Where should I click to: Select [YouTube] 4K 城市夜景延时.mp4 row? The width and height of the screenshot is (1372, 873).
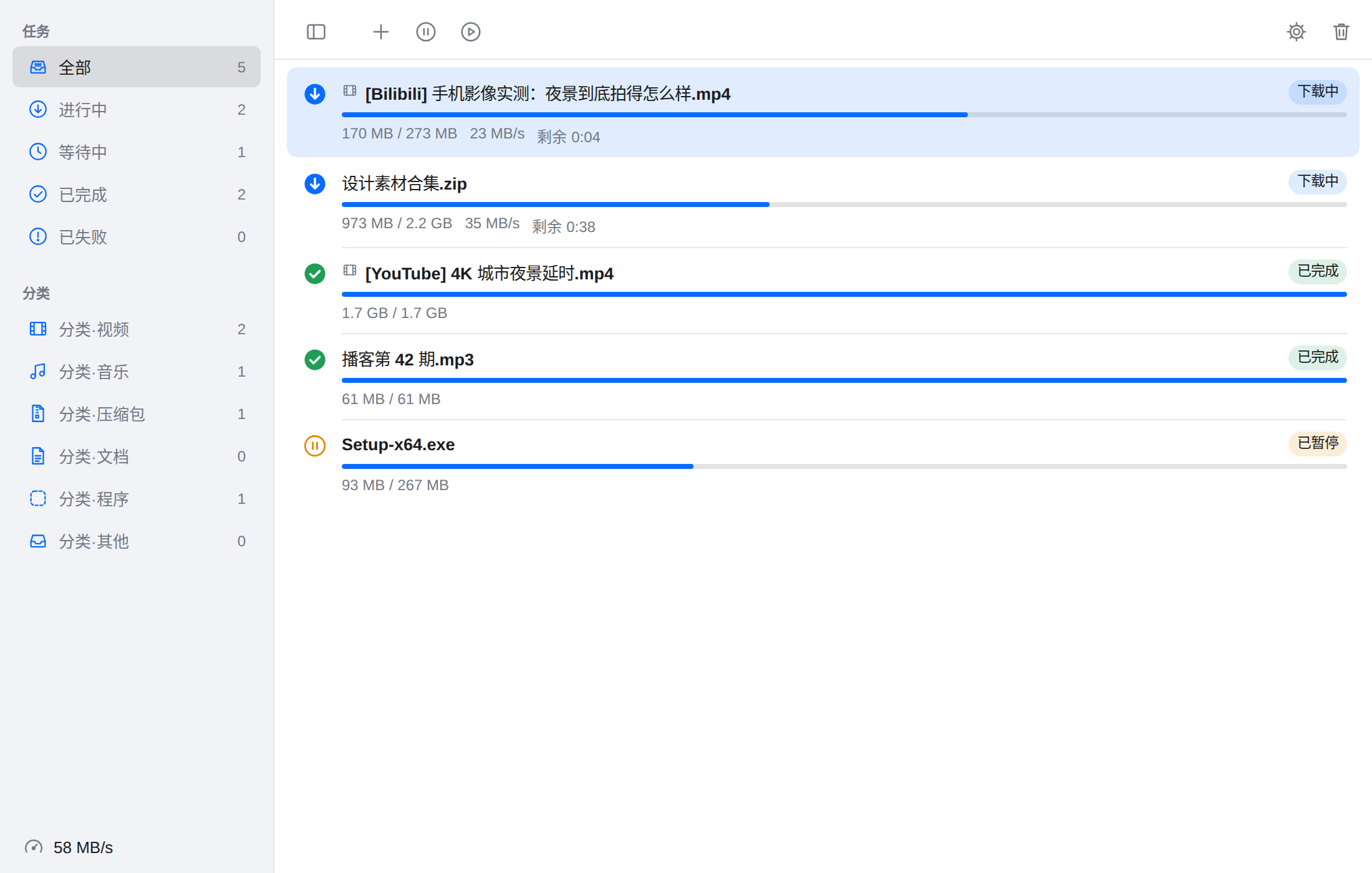[x=823, y=291]
